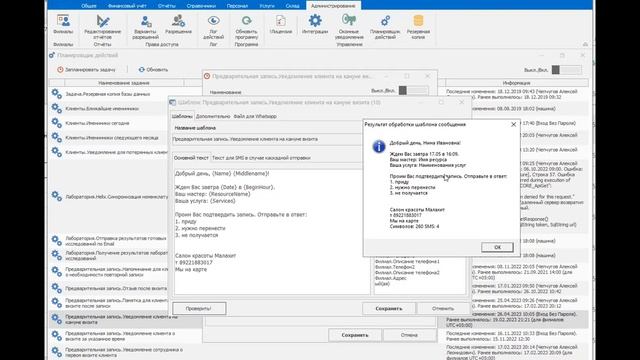Click inside the main template text area
640x360 pixels.
pos(272,231)
